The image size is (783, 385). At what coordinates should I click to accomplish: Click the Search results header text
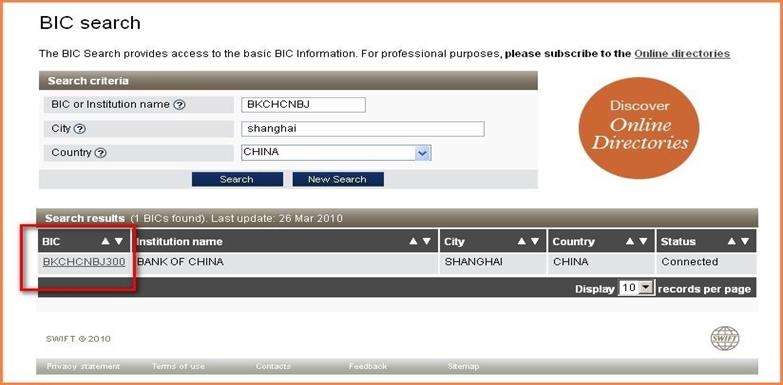(x=85, y=218)
